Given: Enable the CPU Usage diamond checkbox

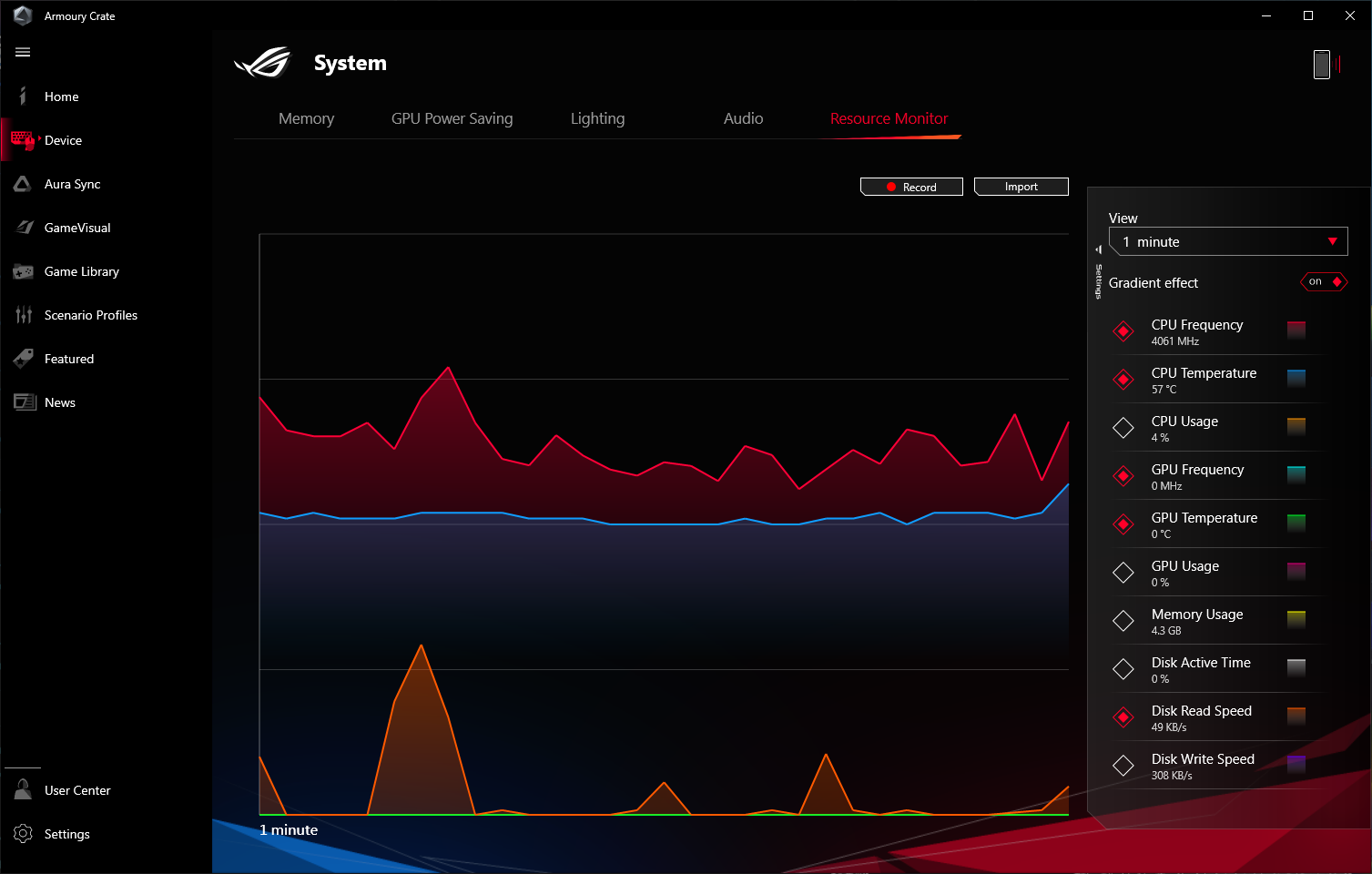Looking at the screenshot, I should pyautogui.click(x=1123, y=428).
